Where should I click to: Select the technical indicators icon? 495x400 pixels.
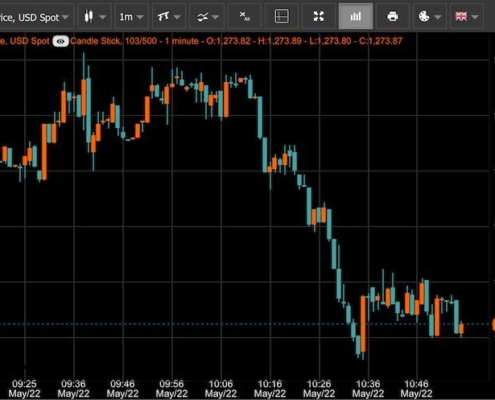(163, 16)
